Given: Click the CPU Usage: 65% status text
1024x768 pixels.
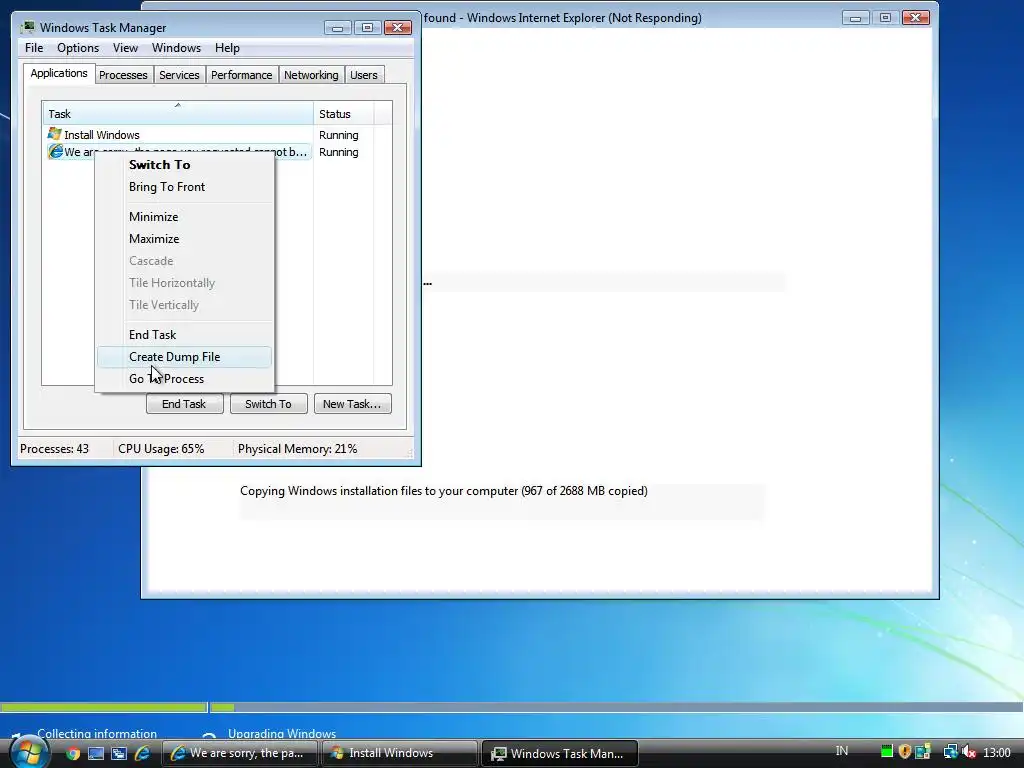Looking at the screenshot, I should click(x=161, y=449).
